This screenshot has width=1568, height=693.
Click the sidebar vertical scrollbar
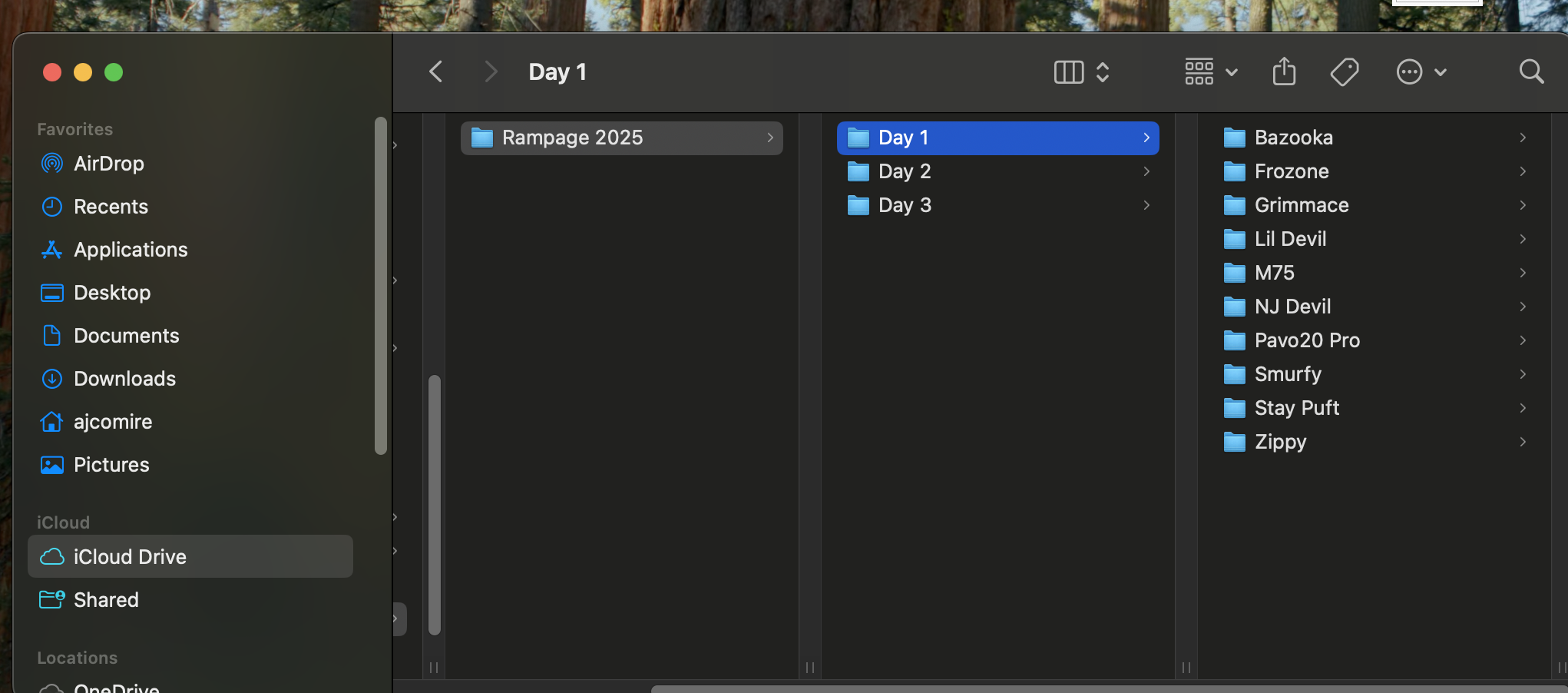click(x=380, y=284)
